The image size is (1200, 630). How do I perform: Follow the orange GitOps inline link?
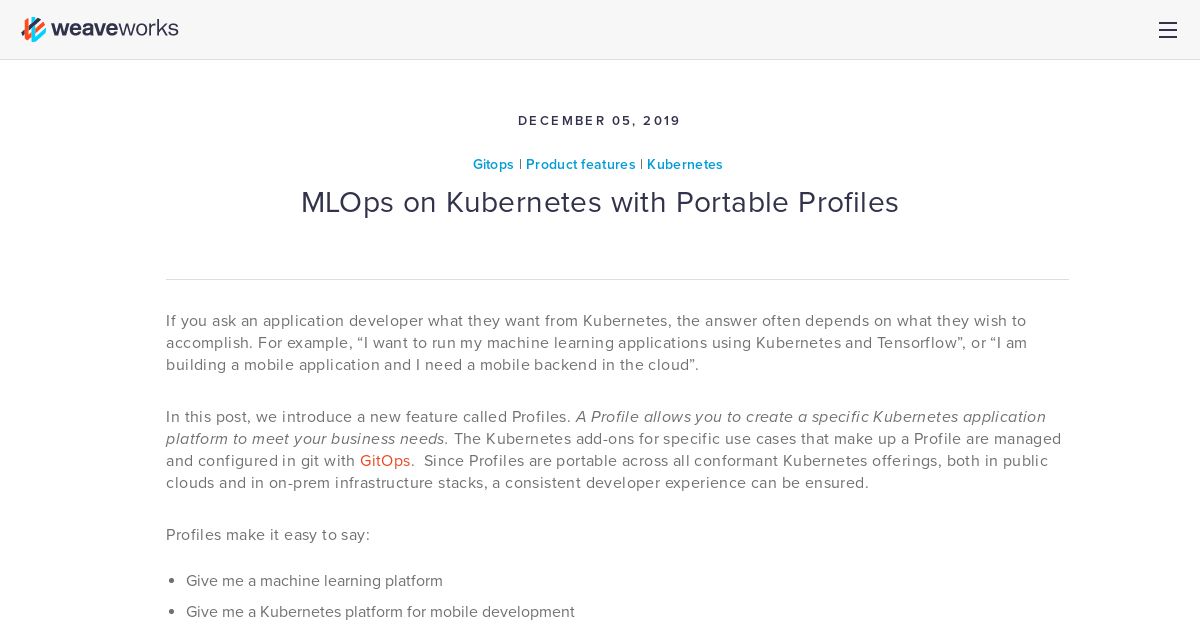tap(385, 461)
